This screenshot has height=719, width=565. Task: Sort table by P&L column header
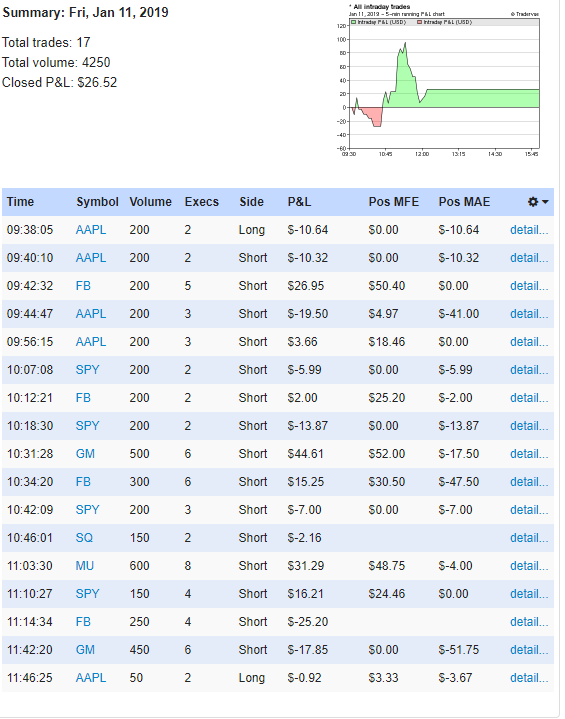(299, 202)
